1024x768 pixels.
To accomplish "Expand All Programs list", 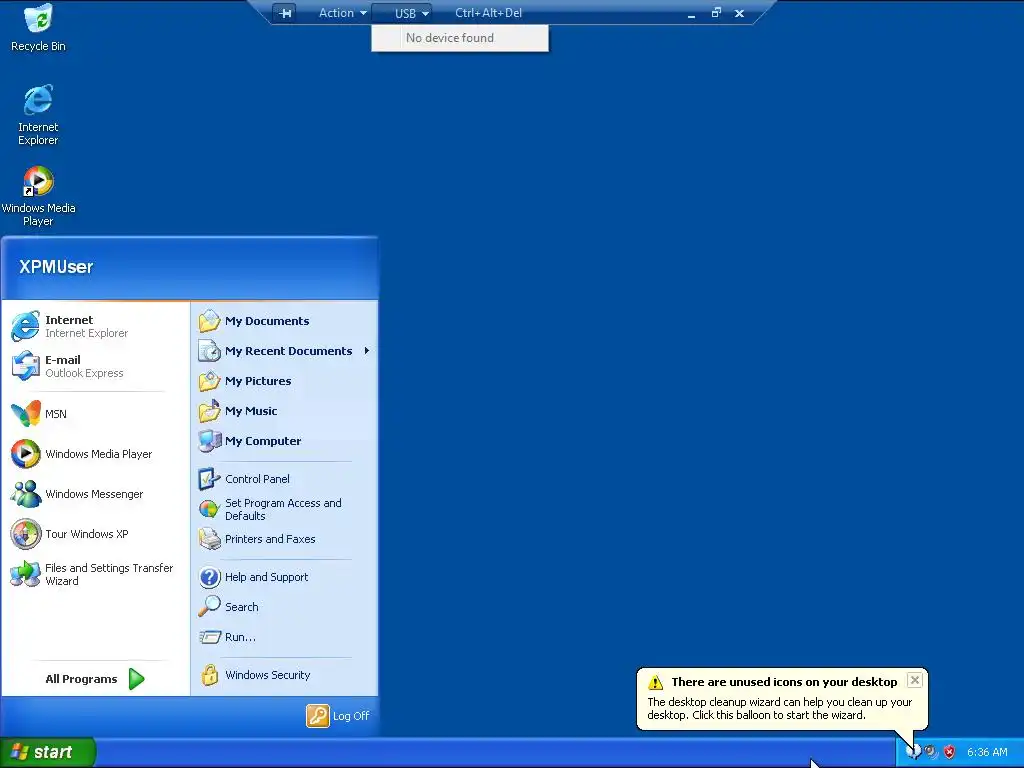I will [x=95, y=679].
